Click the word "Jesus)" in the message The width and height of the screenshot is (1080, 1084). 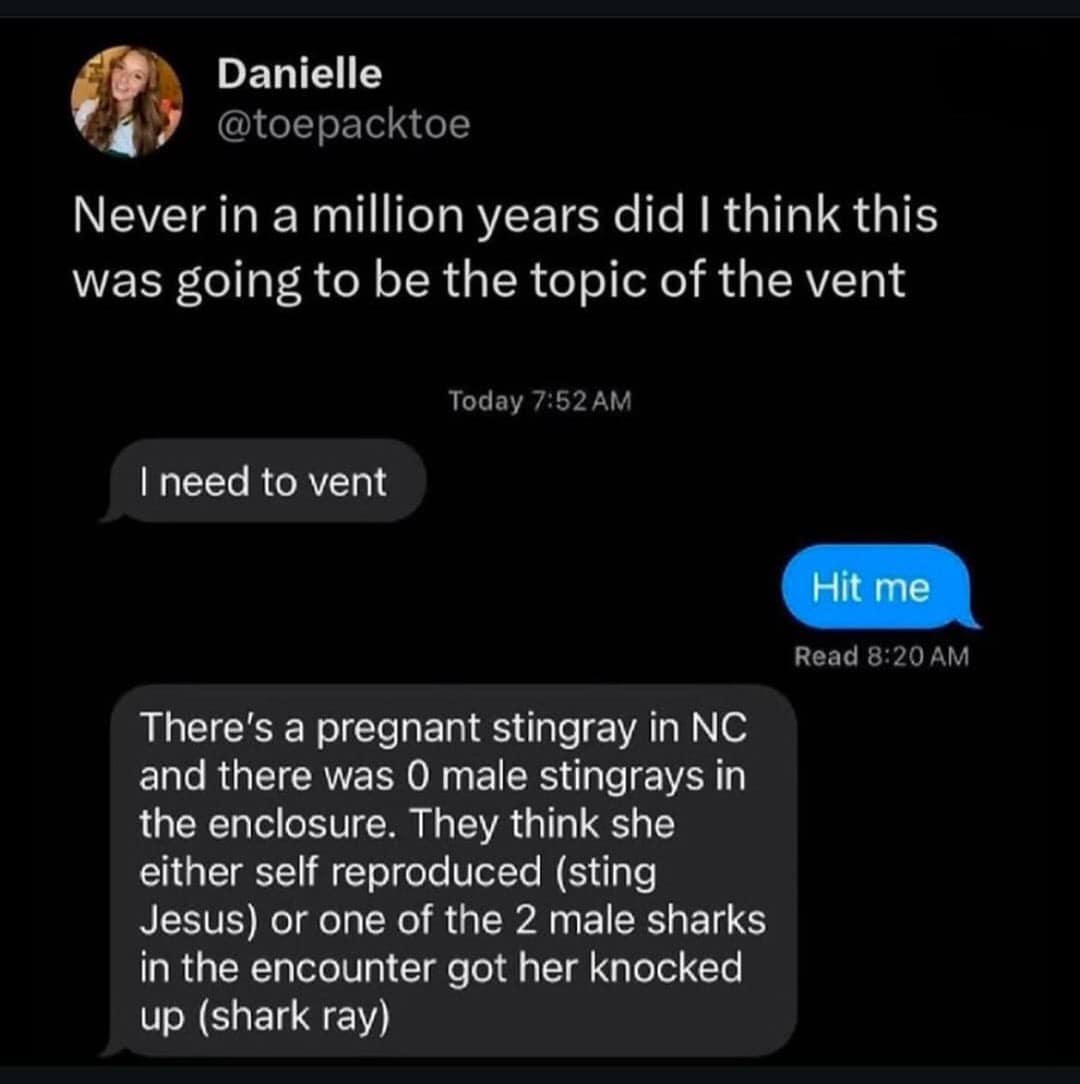[198, 921]
